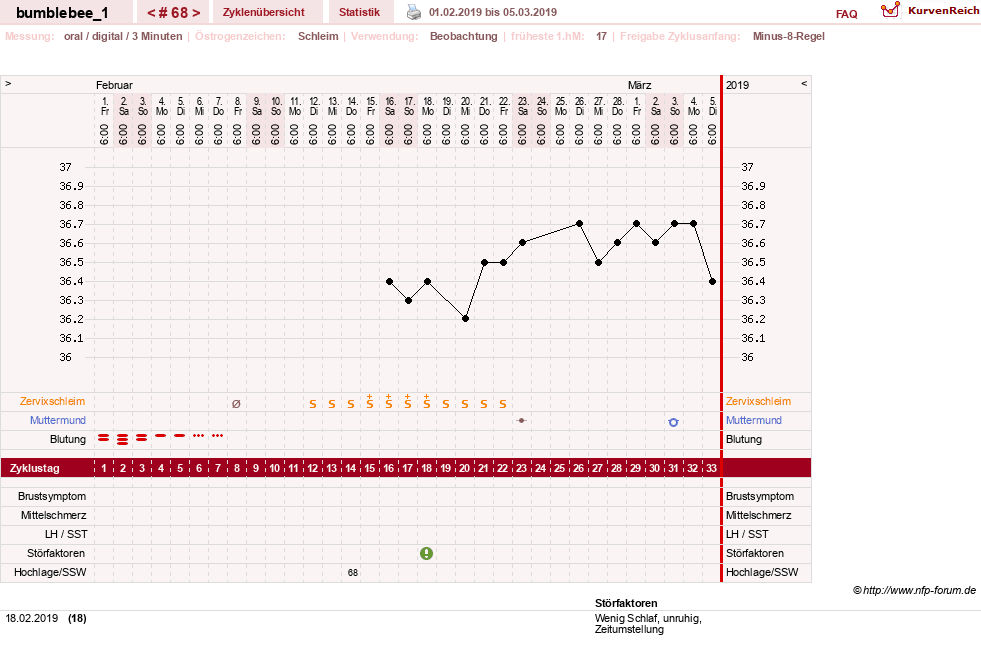Image resolution: width=981 pixels, height=656 pixels.
Task: Click the value 68 in Hochlage/SSW row
Action: (x=353, y=572)
